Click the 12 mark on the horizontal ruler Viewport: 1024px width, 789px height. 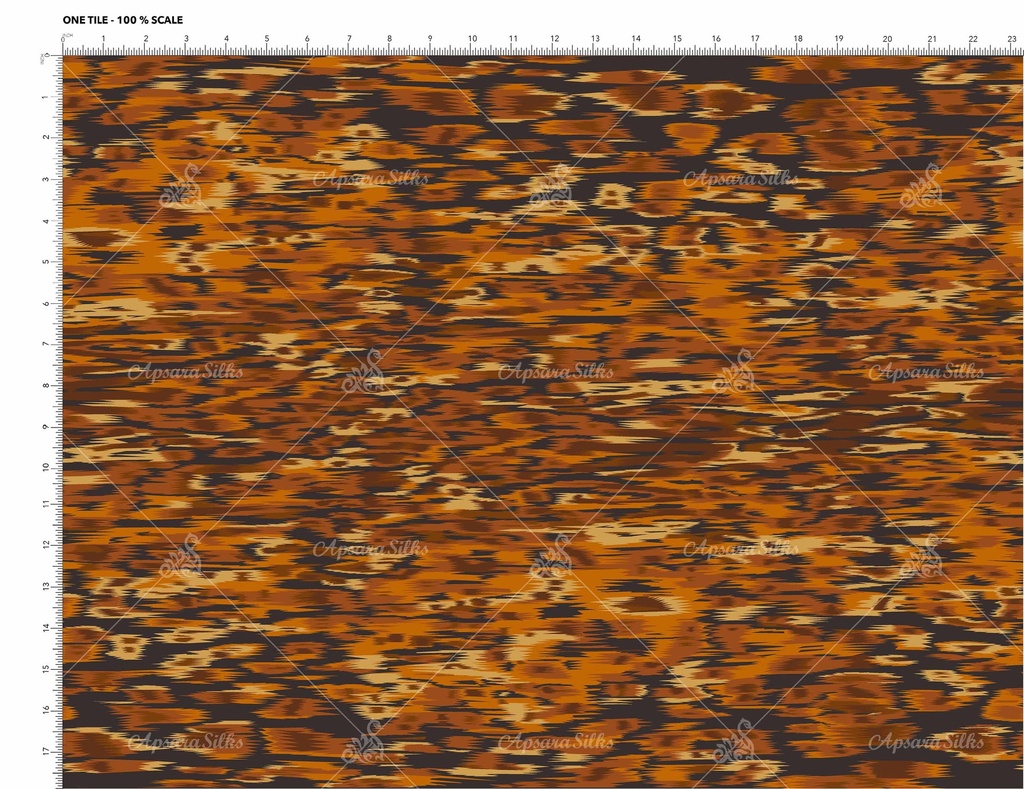[x=553, y=39]
